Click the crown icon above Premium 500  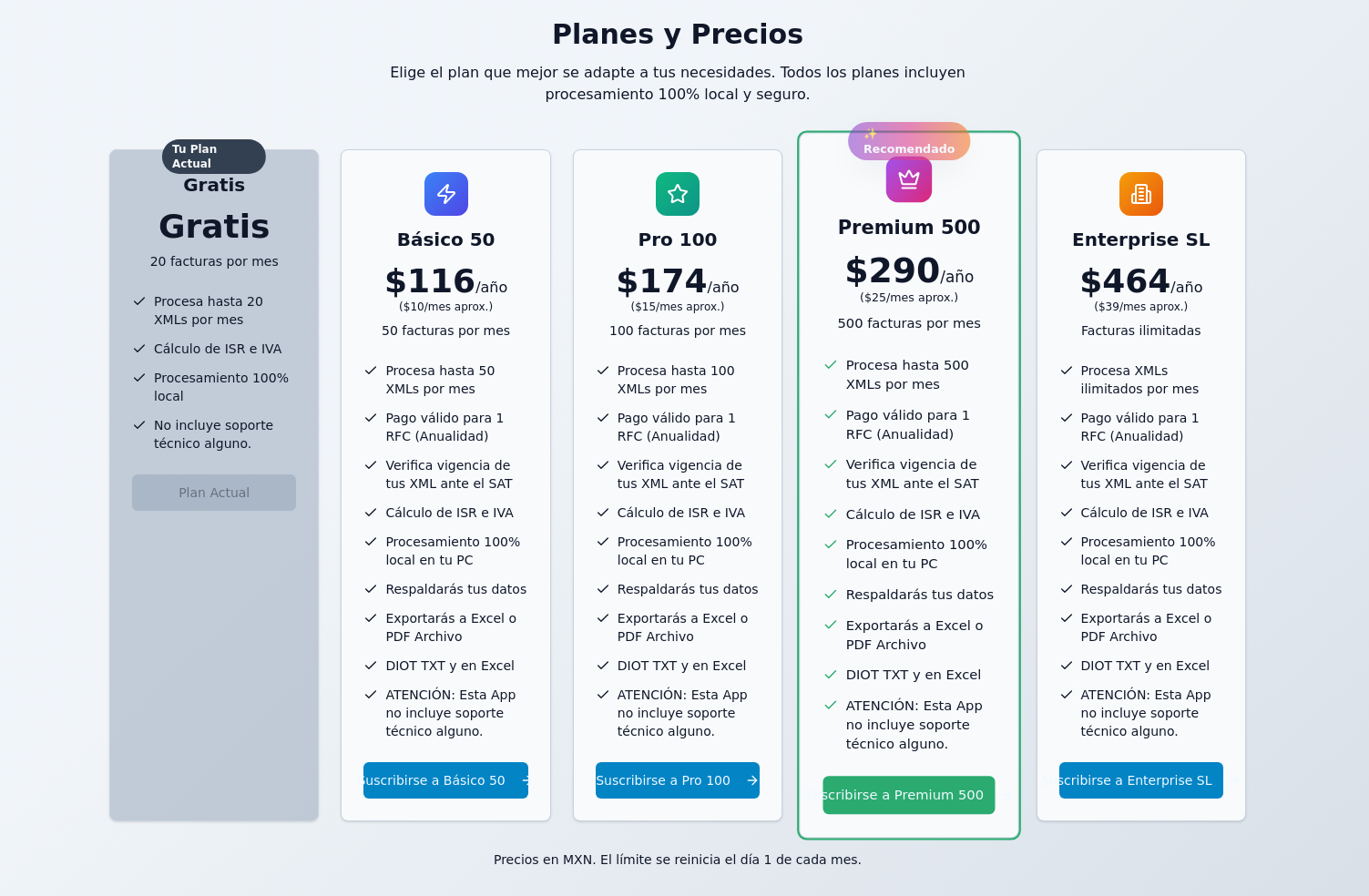[909, 179]
